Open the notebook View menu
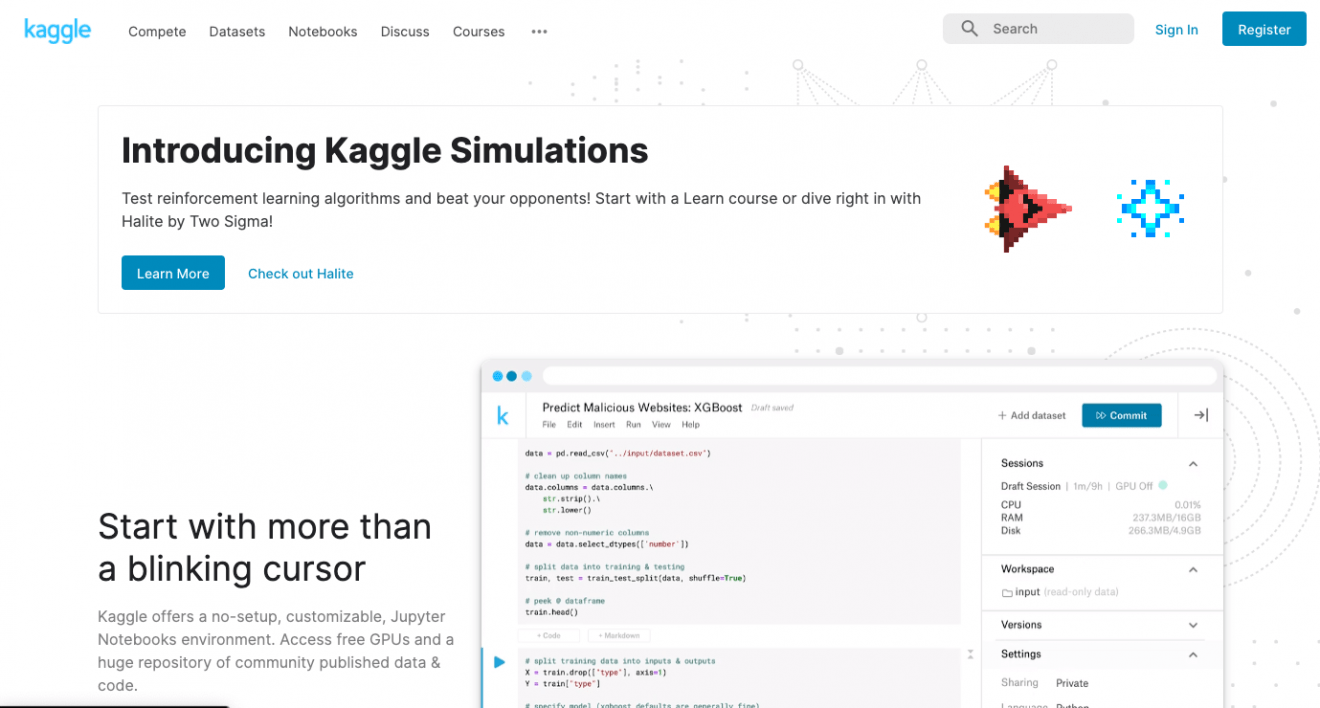1320x708 pixels. click(x=661, y=425)
